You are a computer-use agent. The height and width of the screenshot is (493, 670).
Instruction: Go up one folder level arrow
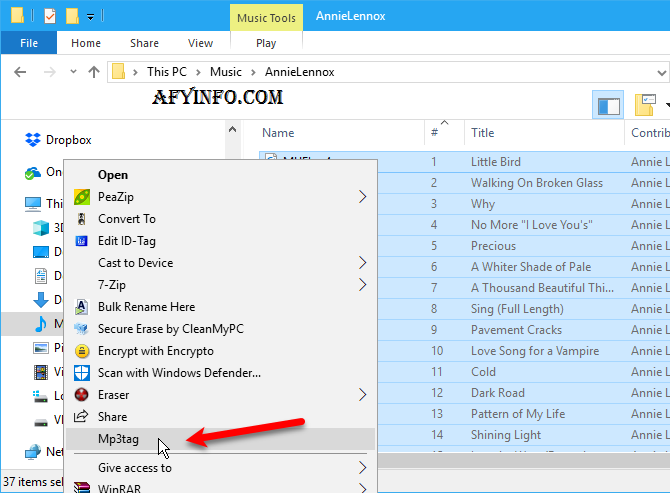[x=94, y=72]
